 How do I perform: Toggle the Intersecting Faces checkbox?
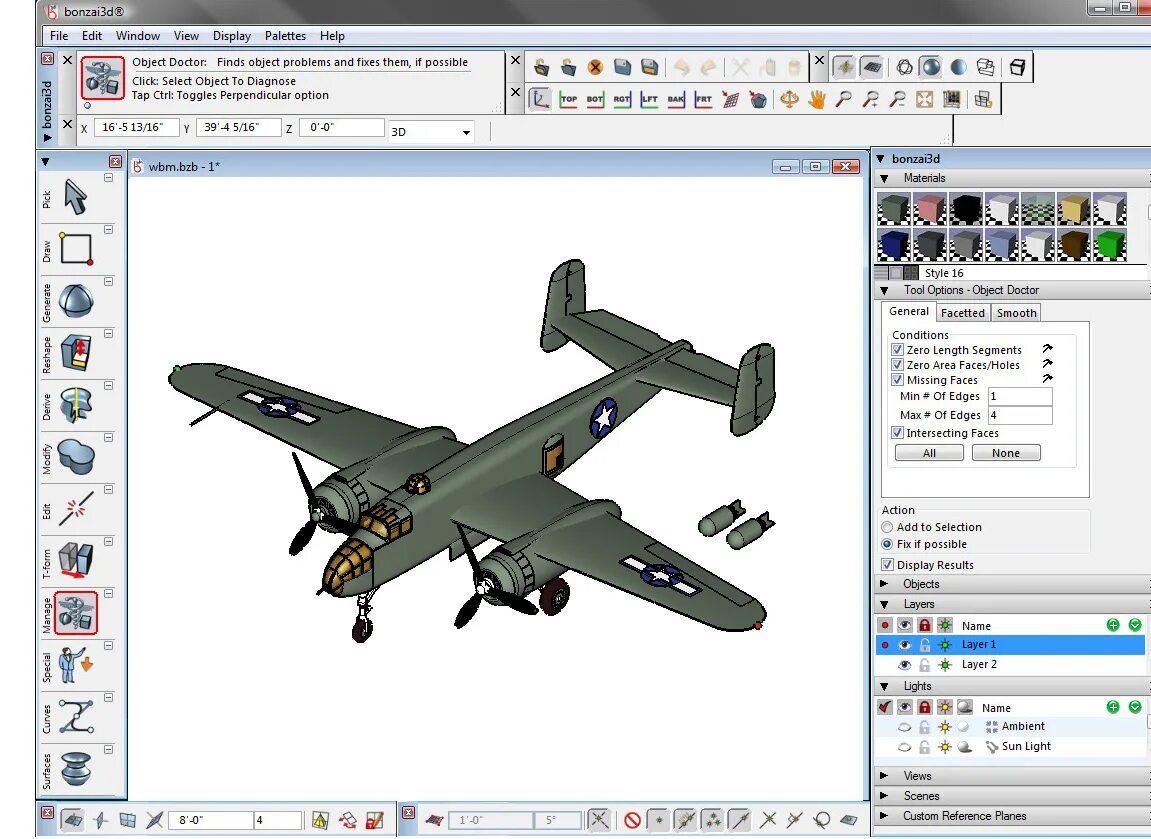pyautogui.click(x=897, y=433)
